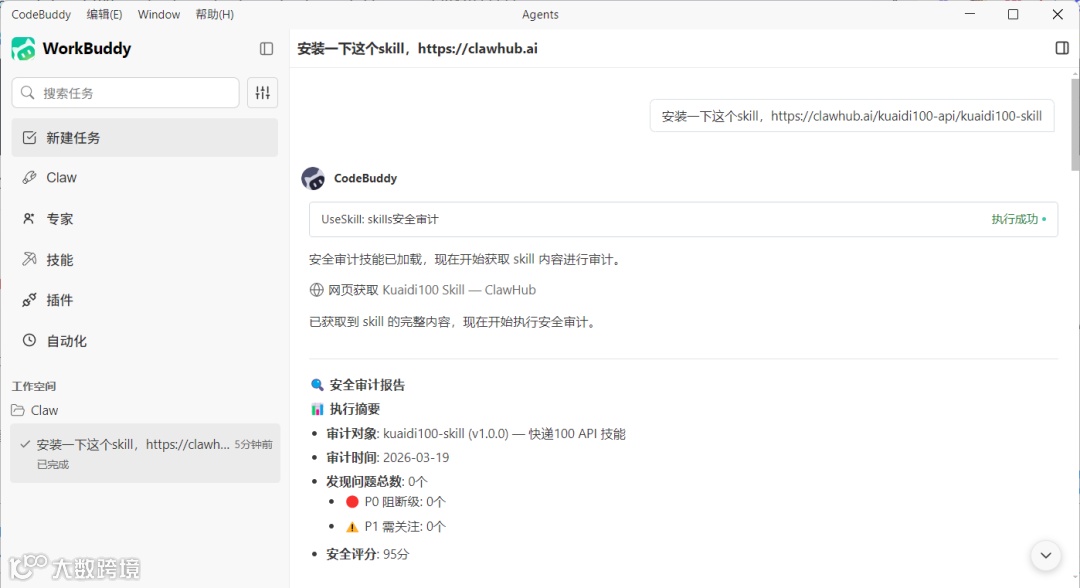
Task: Click the completed task checkmark icon
Action: (x=25, y=445)
